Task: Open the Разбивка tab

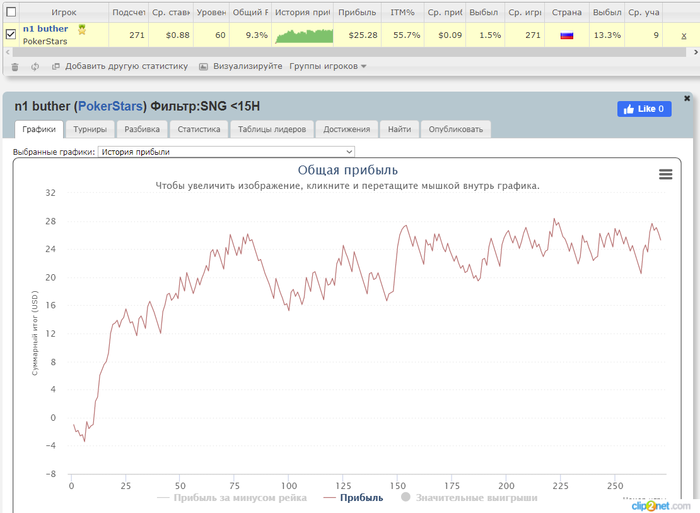Action: tap(142, 129)
